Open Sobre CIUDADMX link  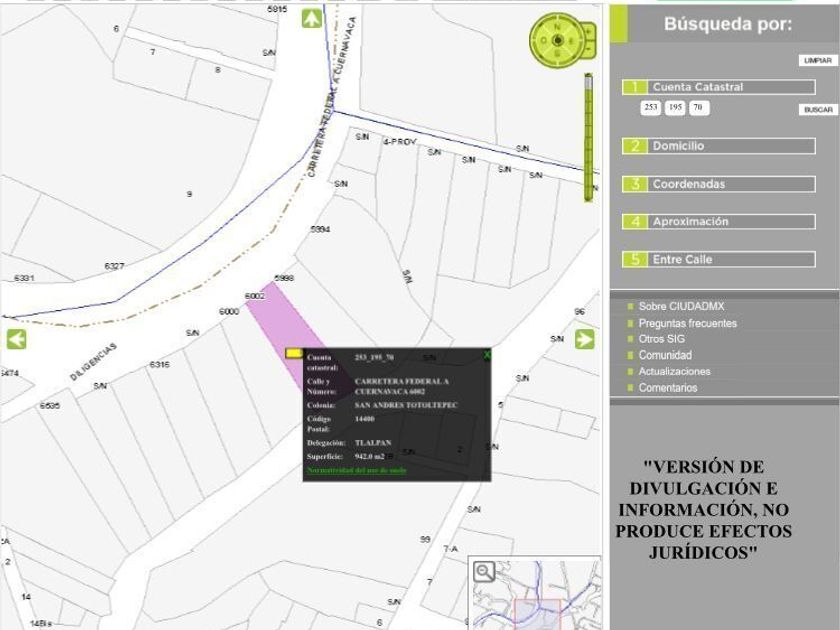point(681,306)
